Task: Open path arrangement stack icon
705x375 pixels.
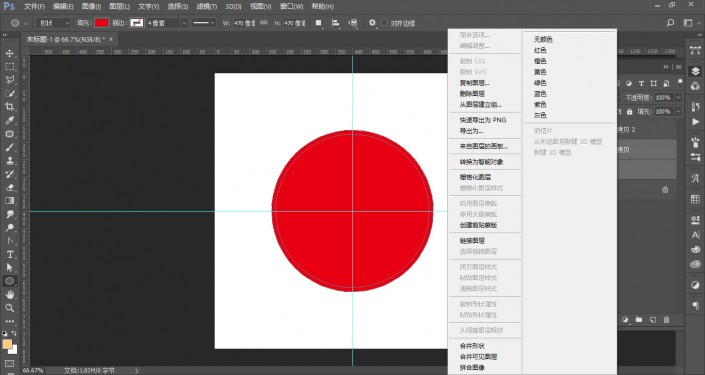Action: [x=353, y=23]
